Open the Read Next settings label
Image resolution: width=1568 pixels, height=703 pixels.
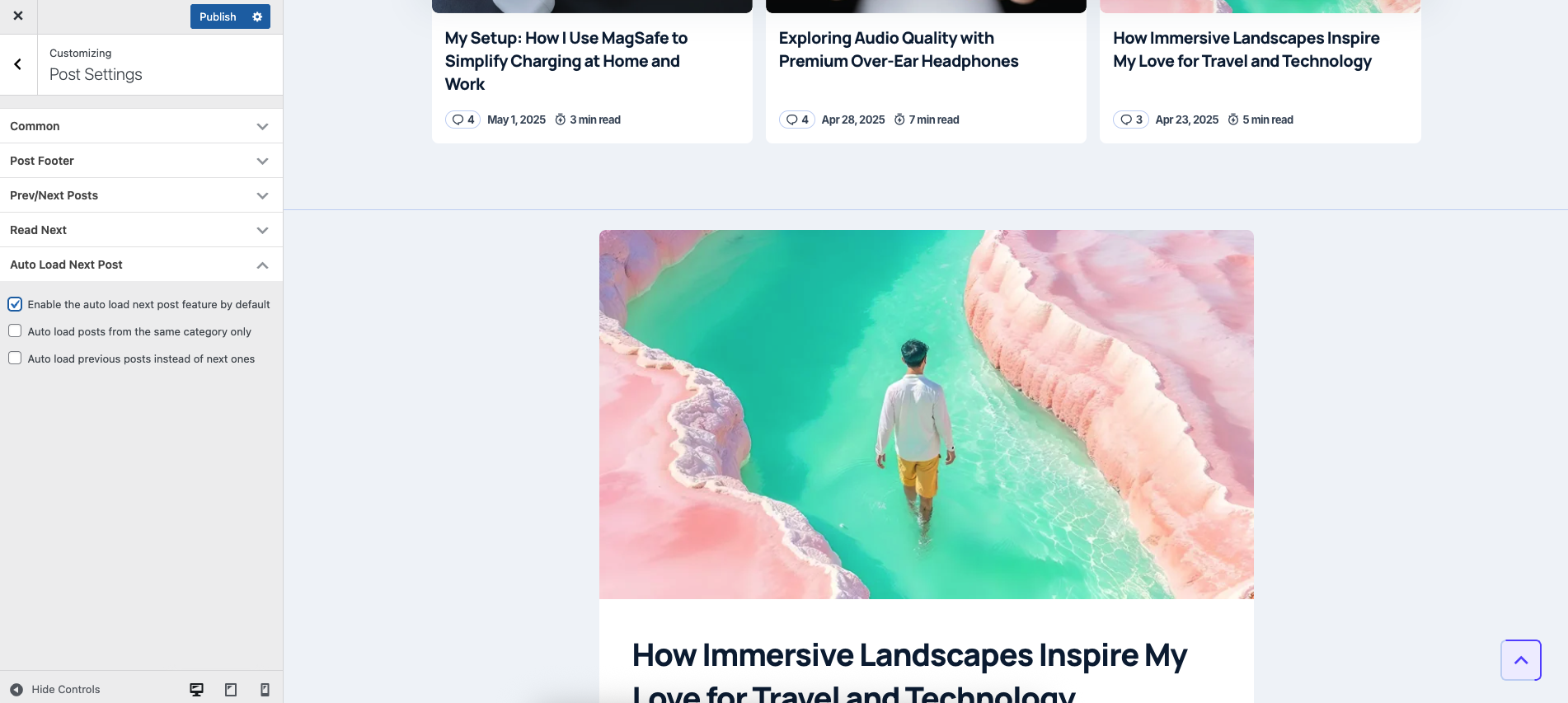pyautogui.click(x=38, y=230)
